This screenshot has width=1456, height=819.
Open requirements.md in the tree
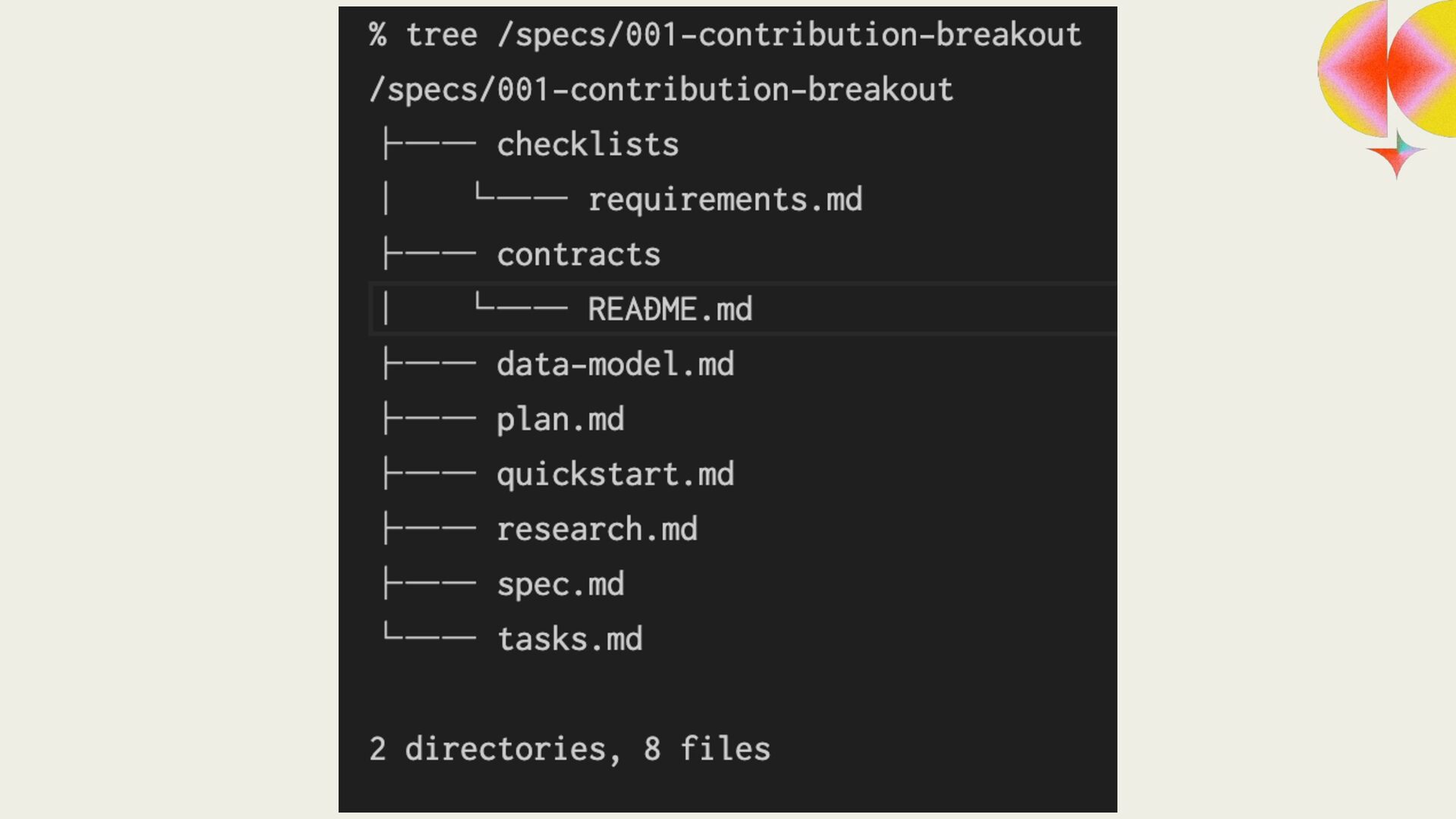725,199
